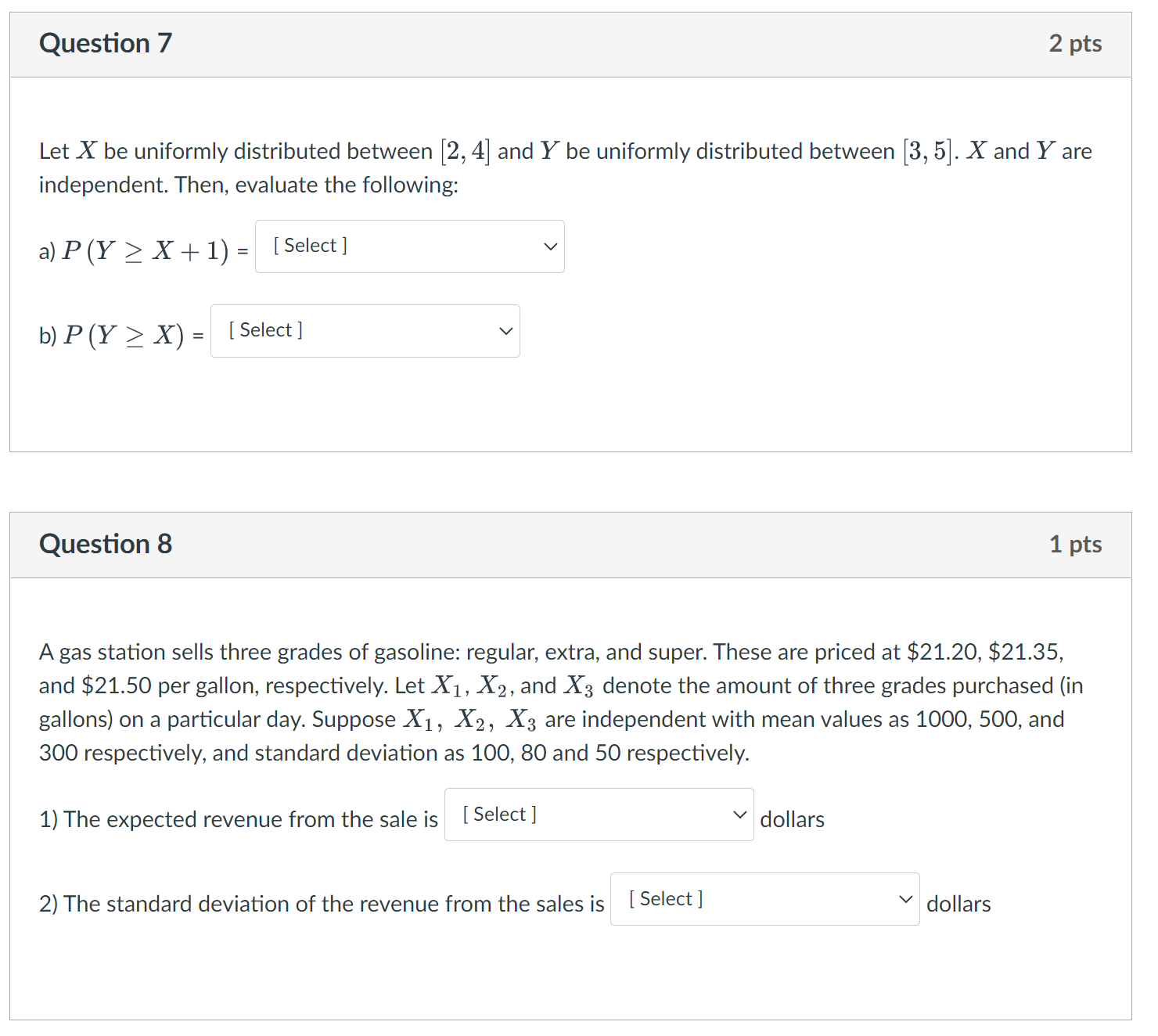This screenshot has height=1036, width=1158.
Task: Click the 2 pts label on Question 7
Action: 1075,43
